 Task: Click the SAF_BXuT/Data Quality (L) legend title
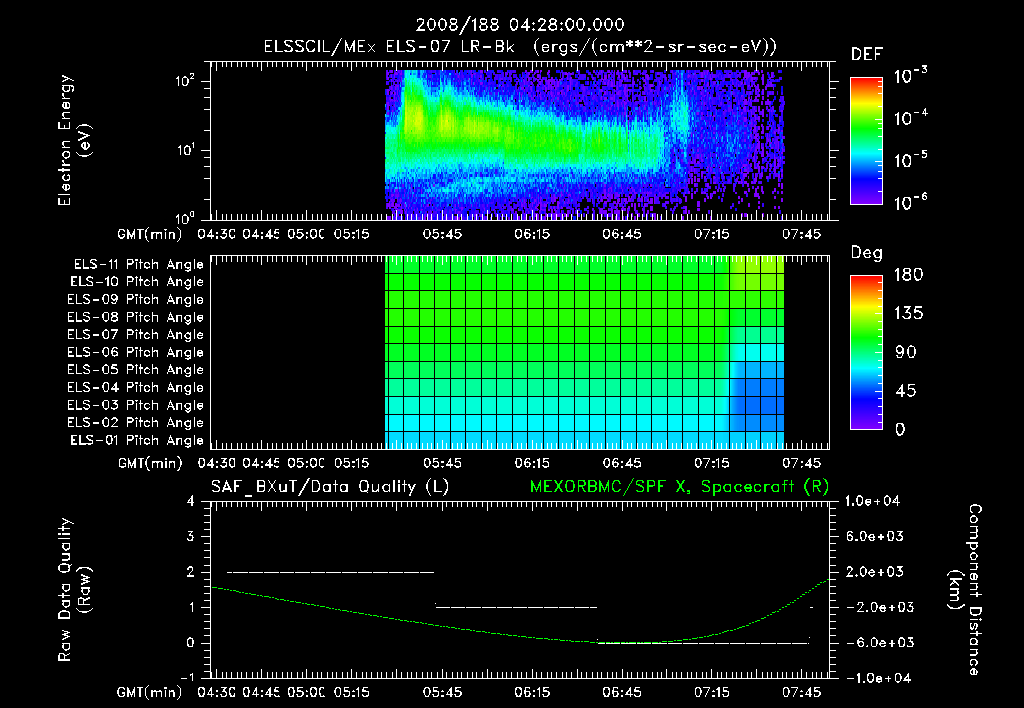click(x=330, y=487)
